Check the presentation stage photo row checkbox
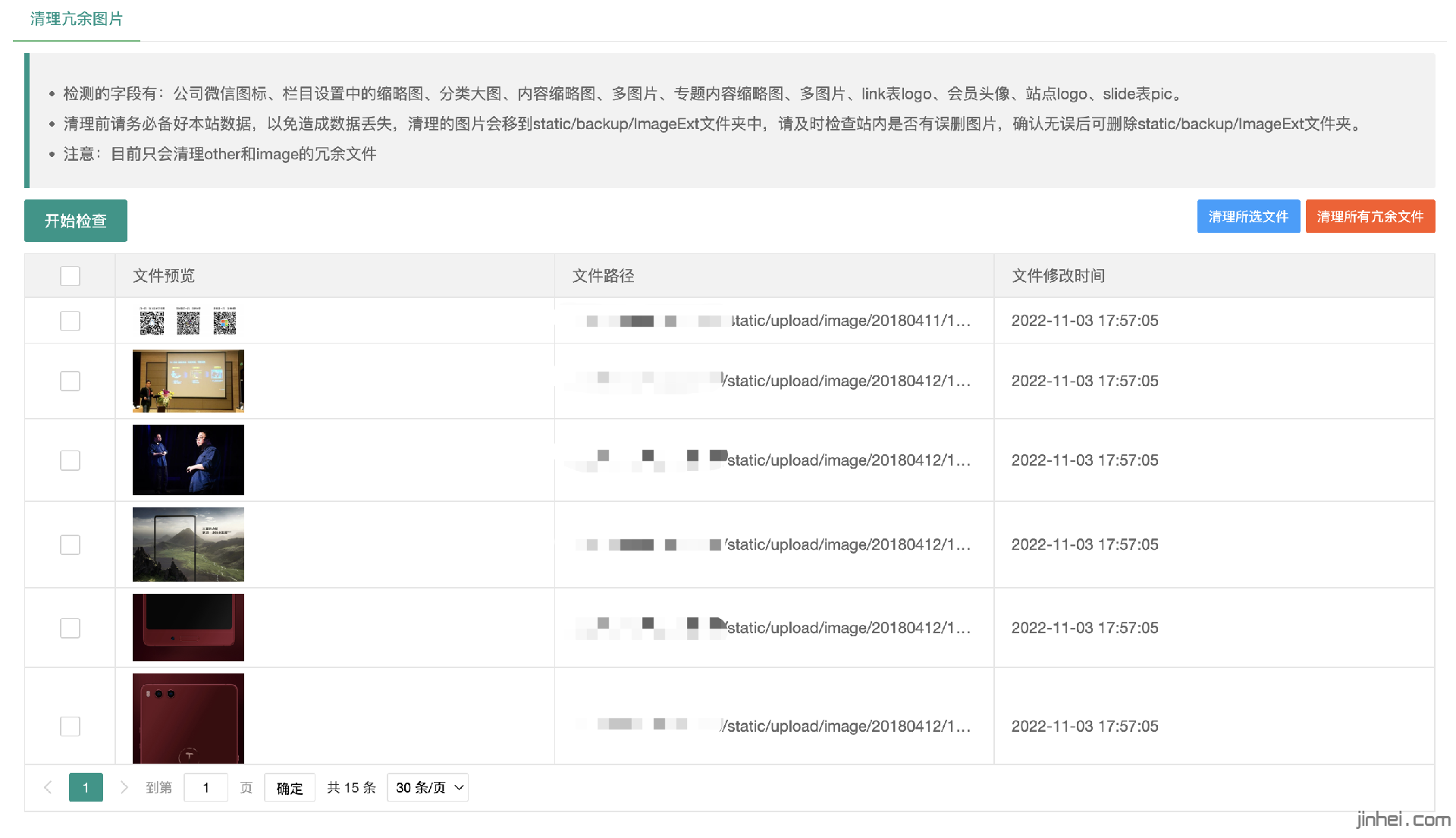Image resolution: width=1456 pixels, height=838 pixels. pos(70,381)
